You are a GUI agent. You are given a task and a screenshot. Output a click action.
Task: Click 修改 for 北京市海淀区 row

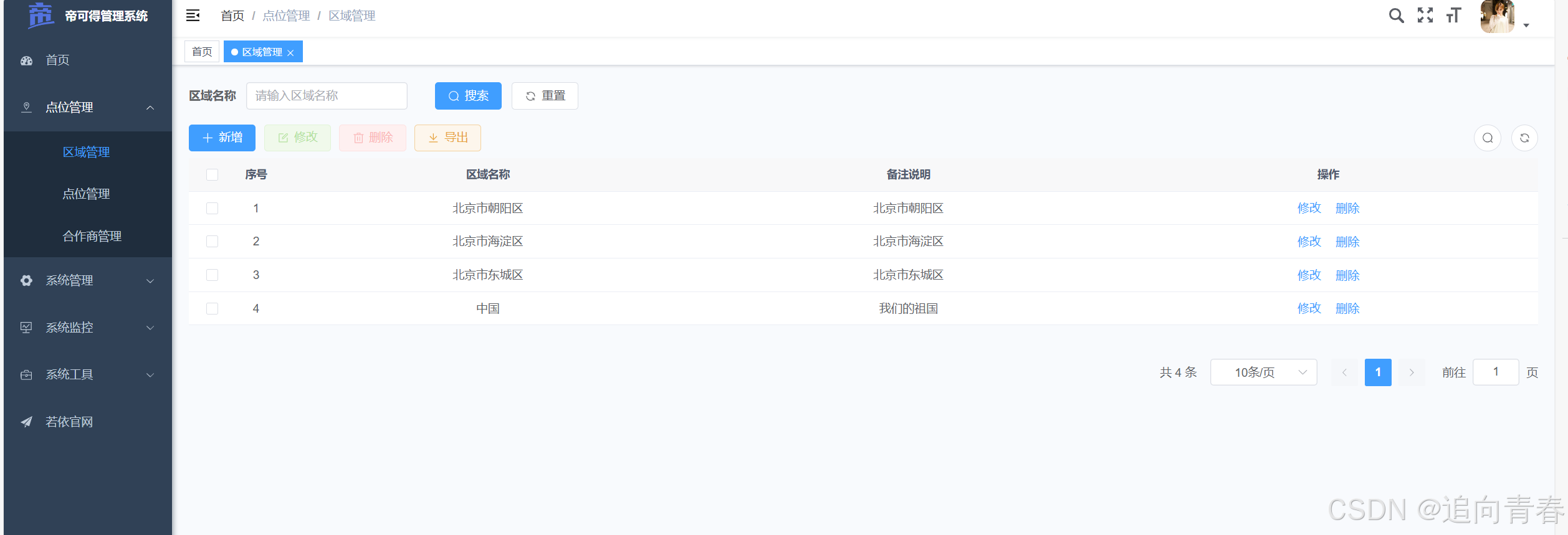pyautogui.click(x=1309, y=241)
